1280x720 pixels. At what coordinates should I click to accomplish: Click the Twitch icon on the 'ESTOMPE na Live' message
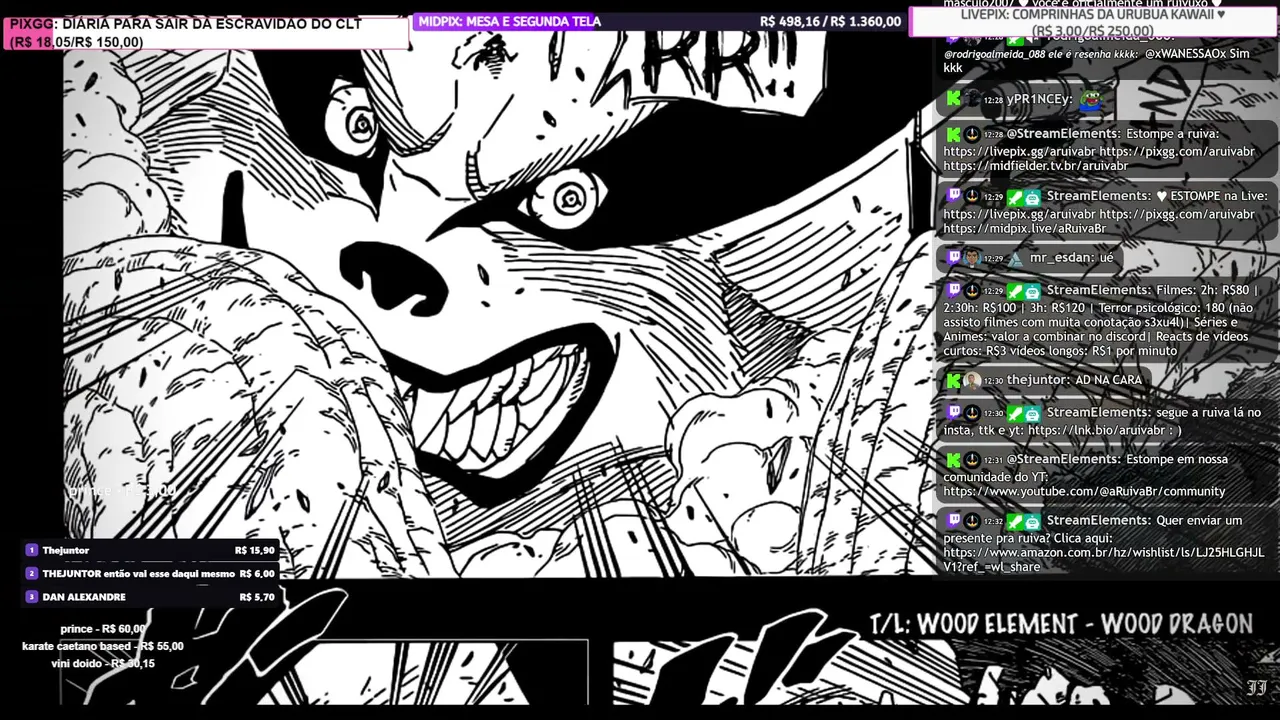[953, 197]
